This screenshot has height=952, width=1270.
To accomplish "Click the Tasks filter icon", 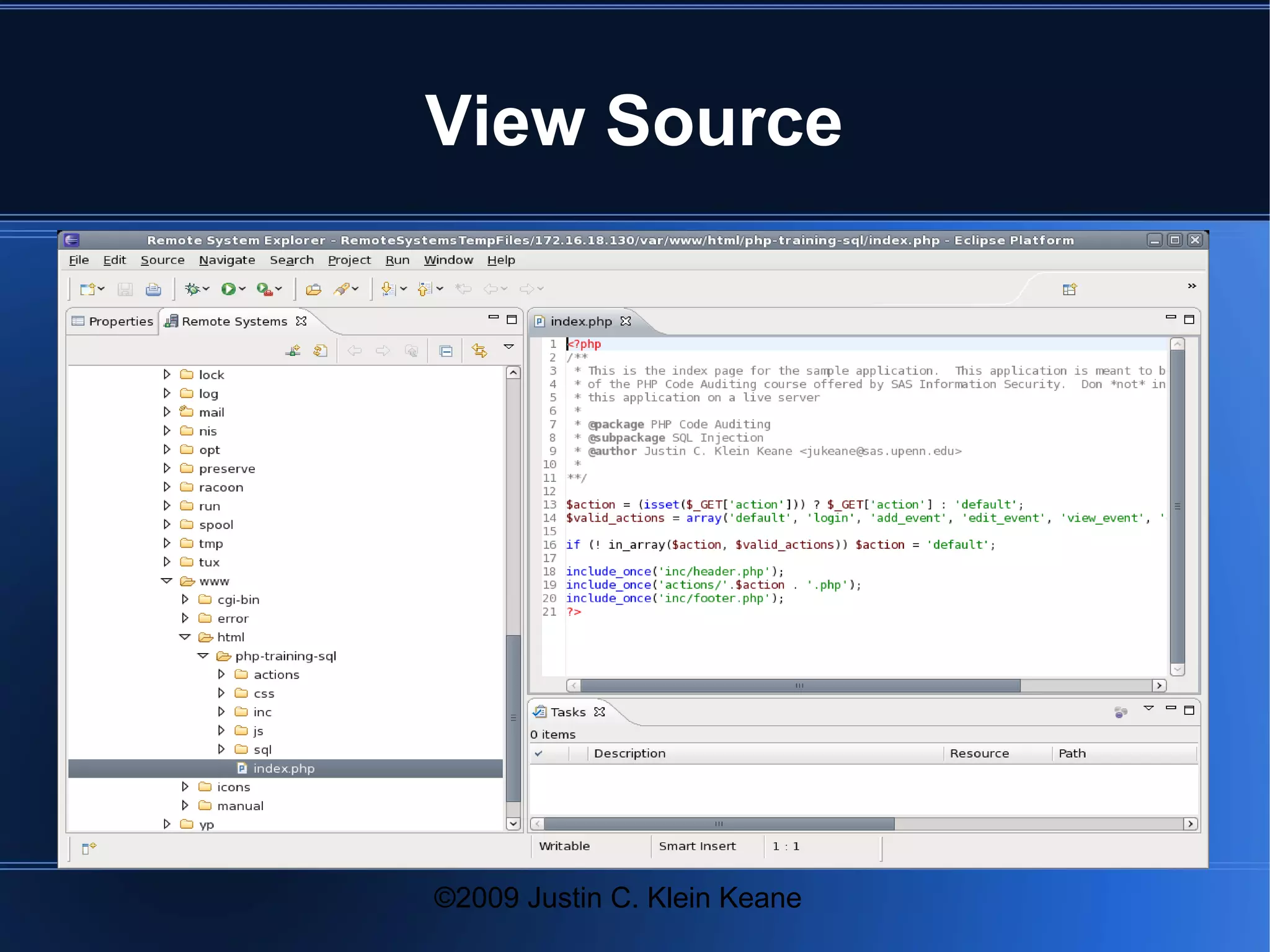I will point(1121,712).
